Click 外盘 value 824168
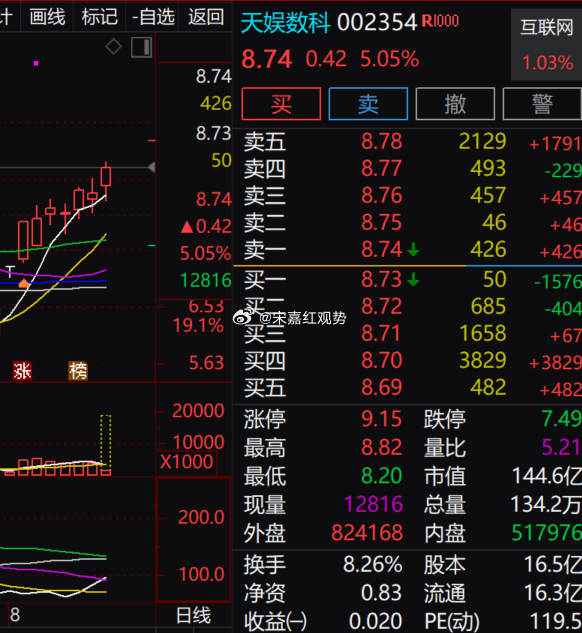This screenshot has height=633, width=582. (x=367, y=533)
